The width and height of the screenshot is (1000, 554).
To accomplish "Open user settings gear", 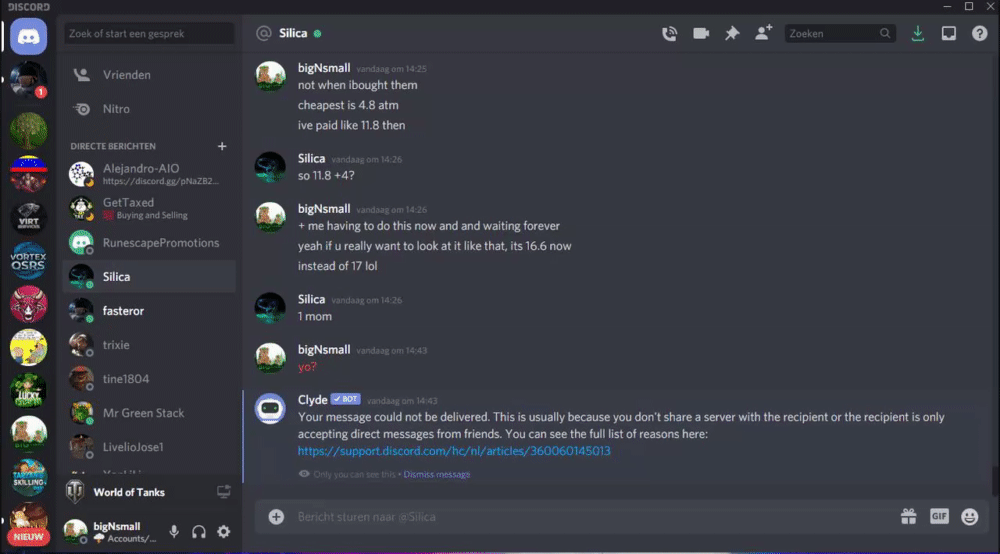I will (224, 531).
